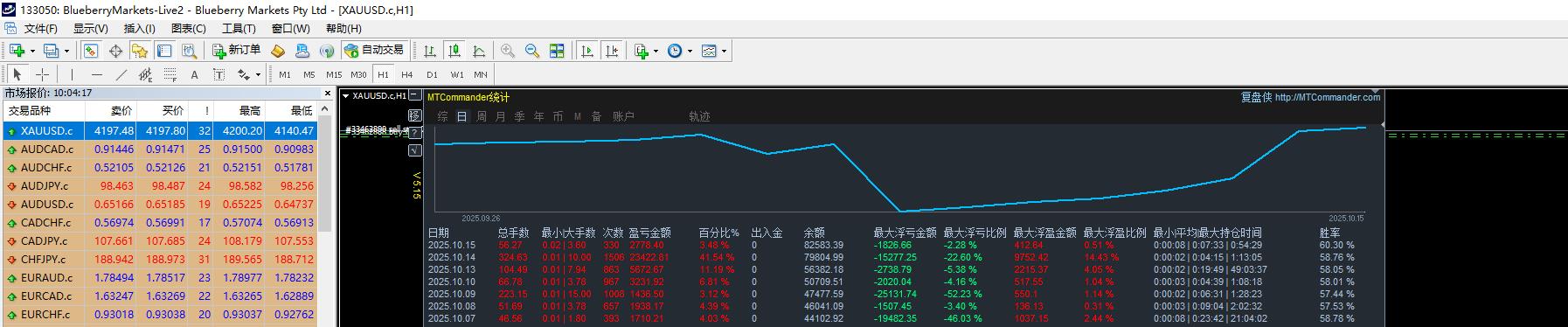Toggle the √ checkbox on MTCommander panel
This screenshot has height=327, width=1568.
pyautogui.click(x=415, y=150)
